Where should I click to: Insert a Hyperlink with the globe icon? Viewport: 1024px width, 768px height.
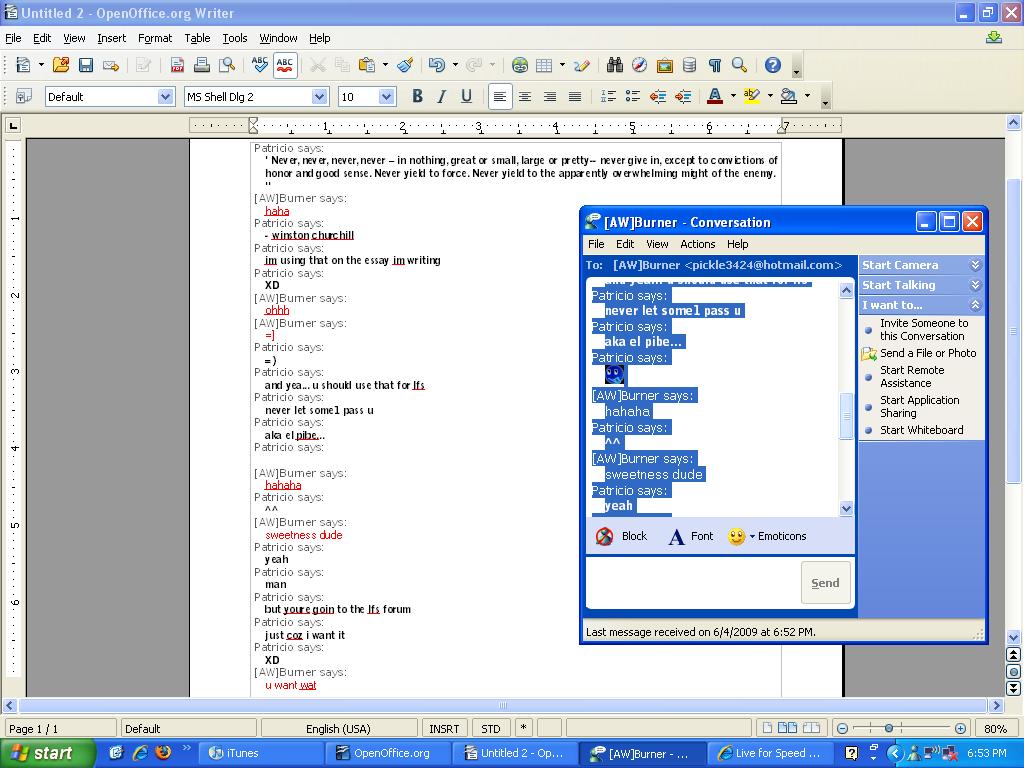519,65
